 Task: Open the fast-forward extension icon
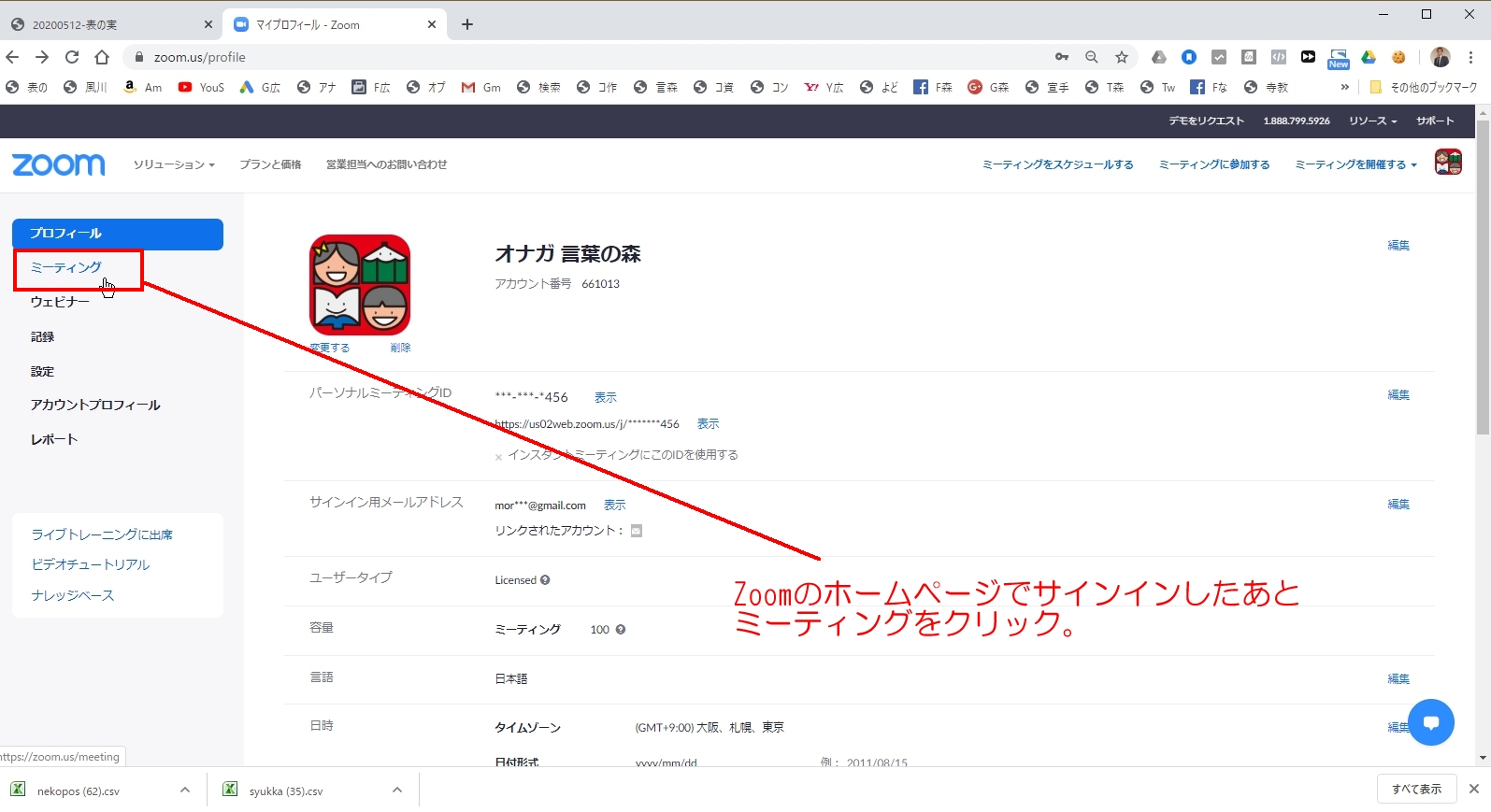(1308, 57)
